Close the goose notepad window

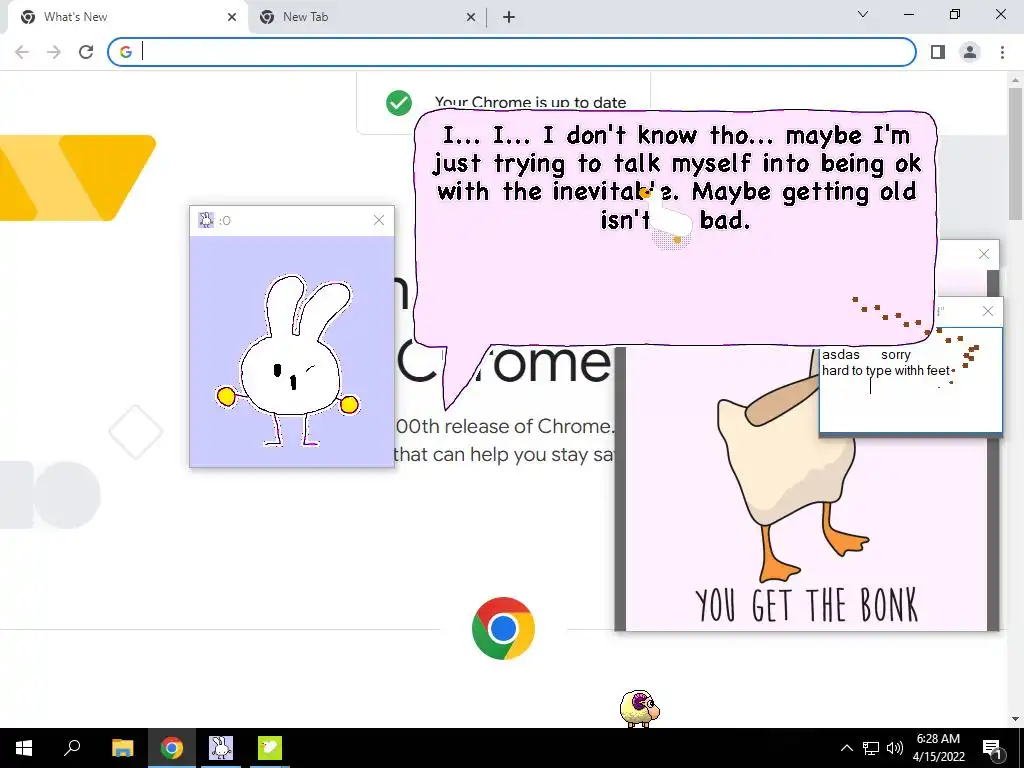987,312
